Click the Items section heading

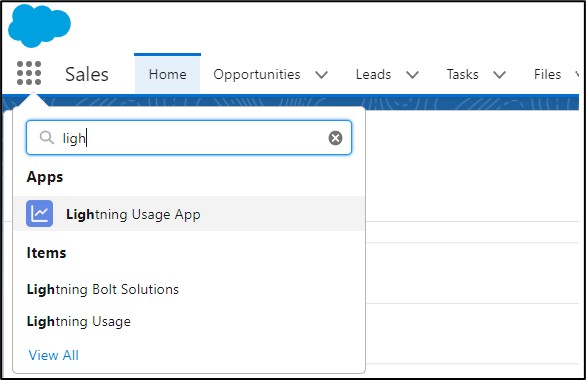46,253
